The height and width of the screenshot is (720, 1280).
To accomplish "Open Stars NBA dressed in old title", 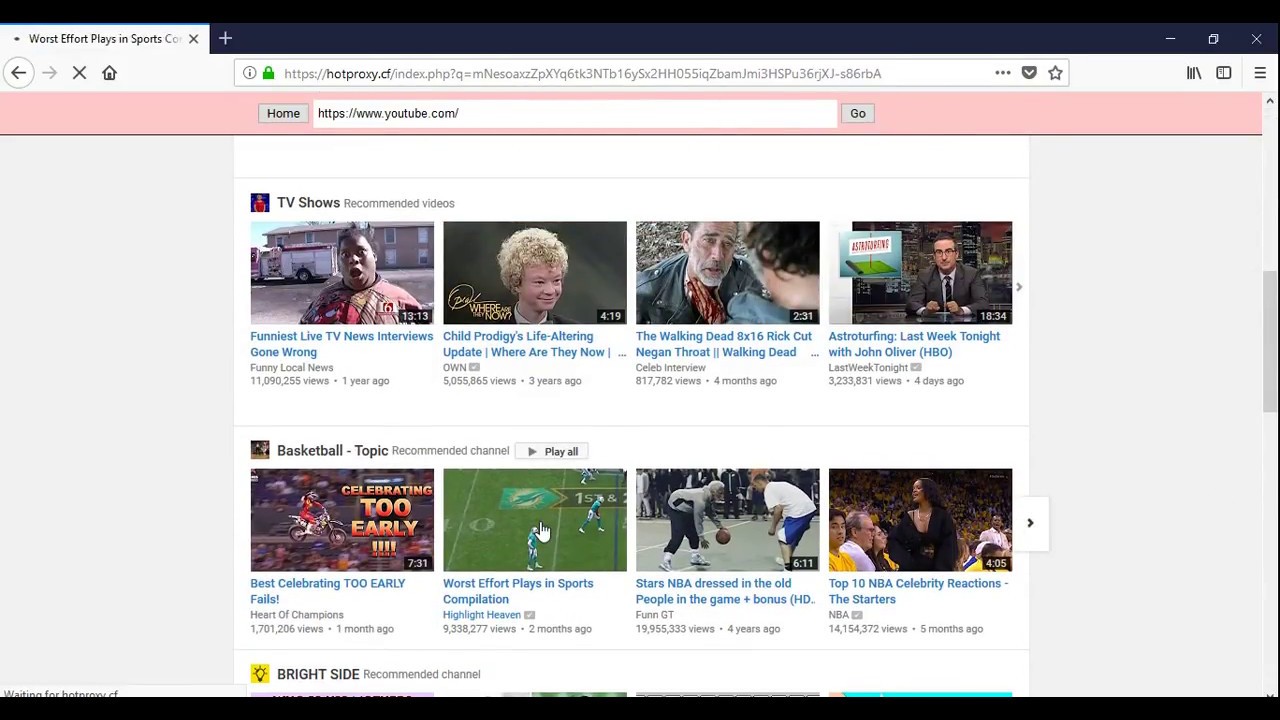I will pyautogui.click(x=725, y=591).
